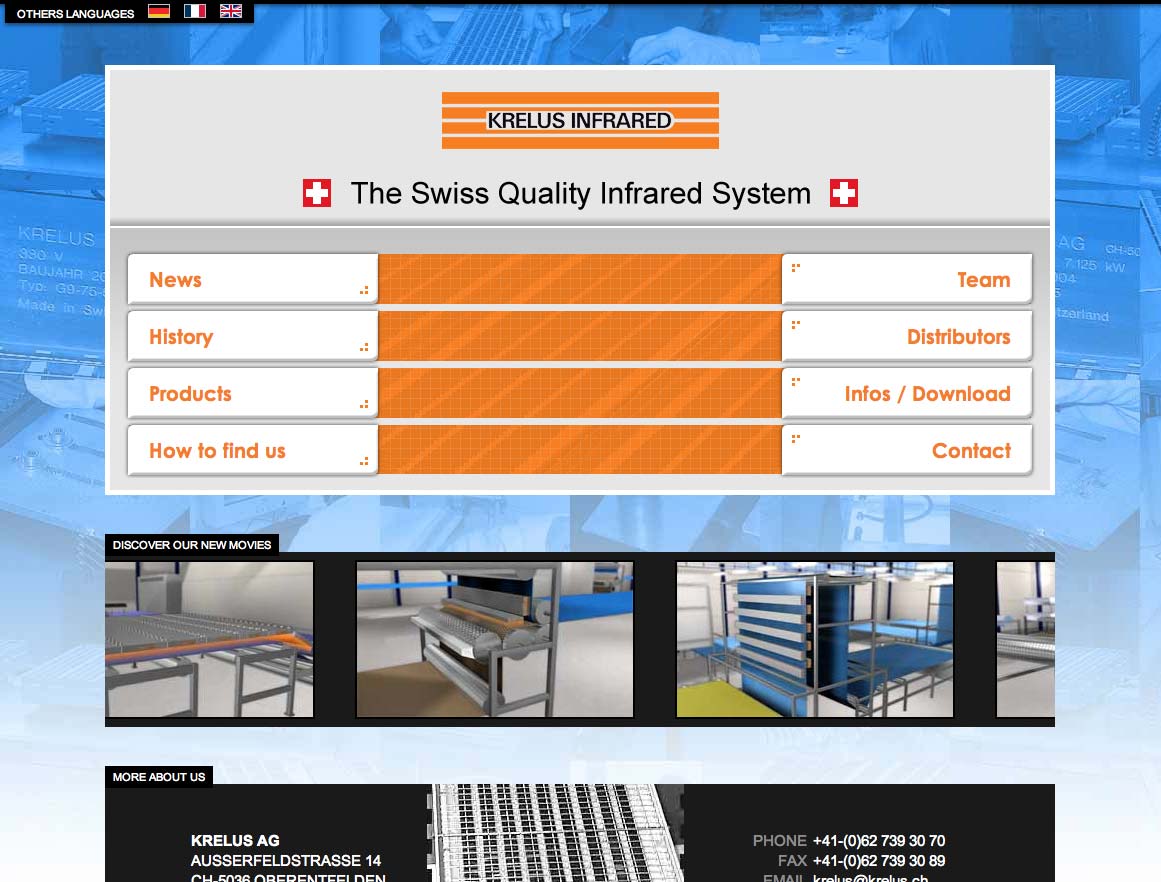The image size is (1161, 882).
Task: Click the Krelus Infrared orange logo
Action: pyautogui.click(x=580, y=120)
